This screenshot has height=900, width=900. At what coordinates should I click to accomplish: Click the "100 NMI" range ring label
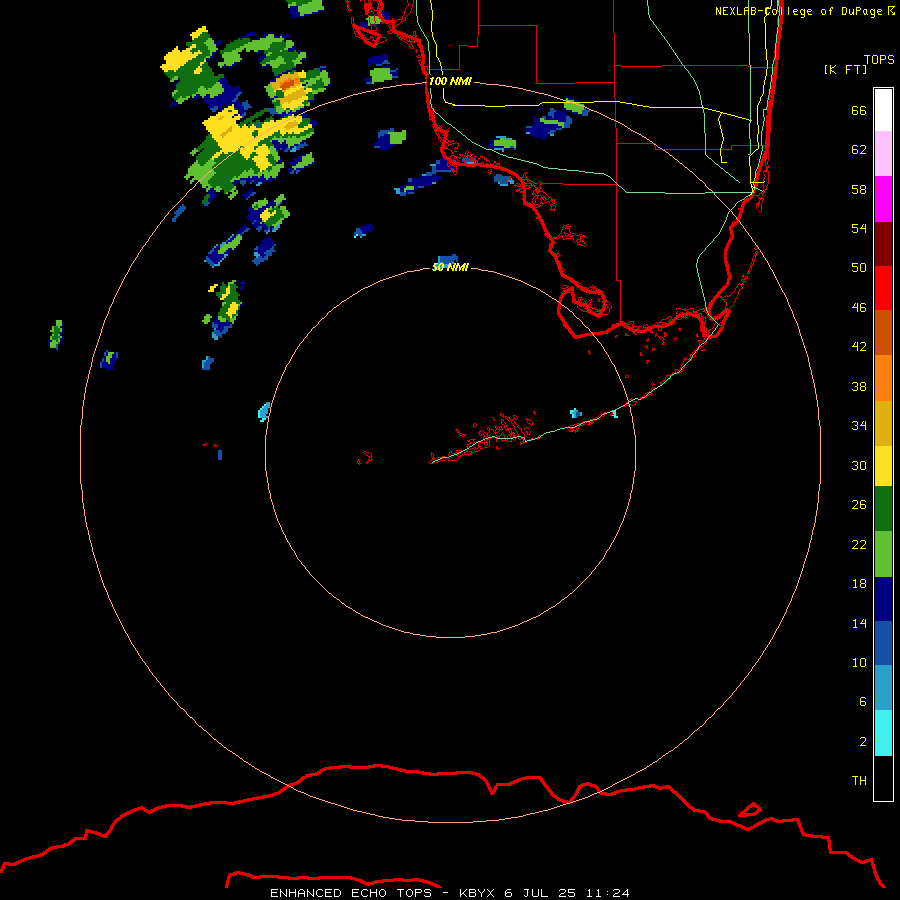[x=450, y=81]
